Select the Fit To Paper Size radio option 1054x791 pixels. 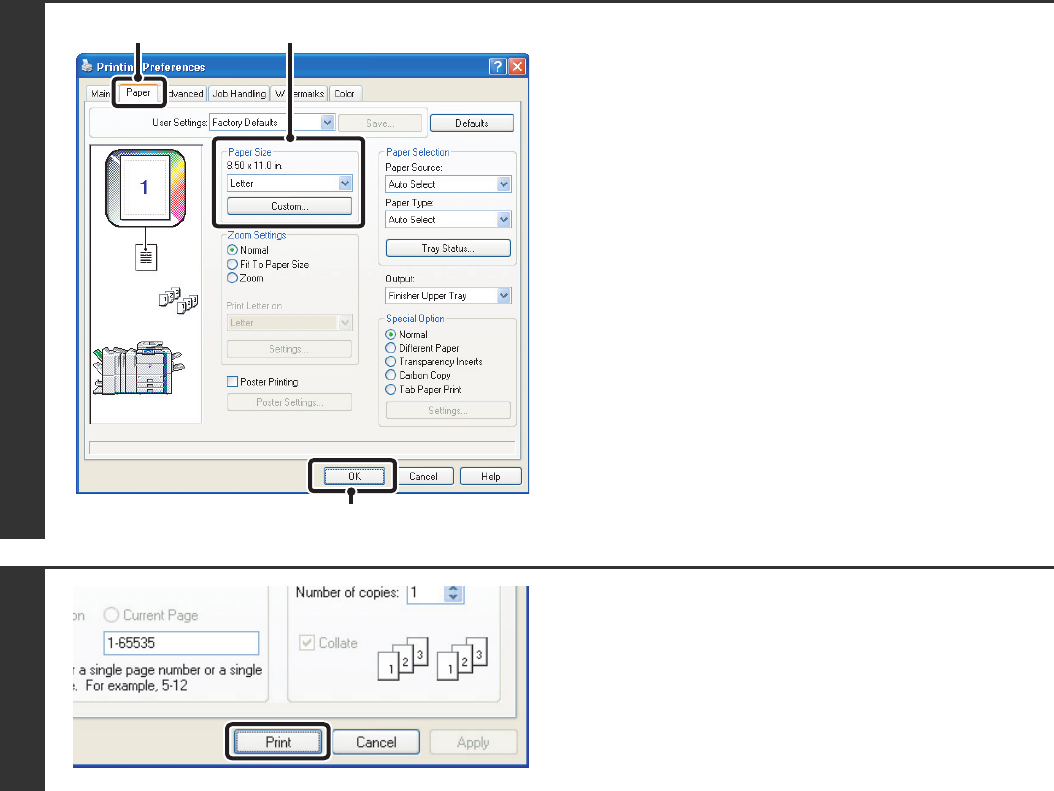(232, 264)
